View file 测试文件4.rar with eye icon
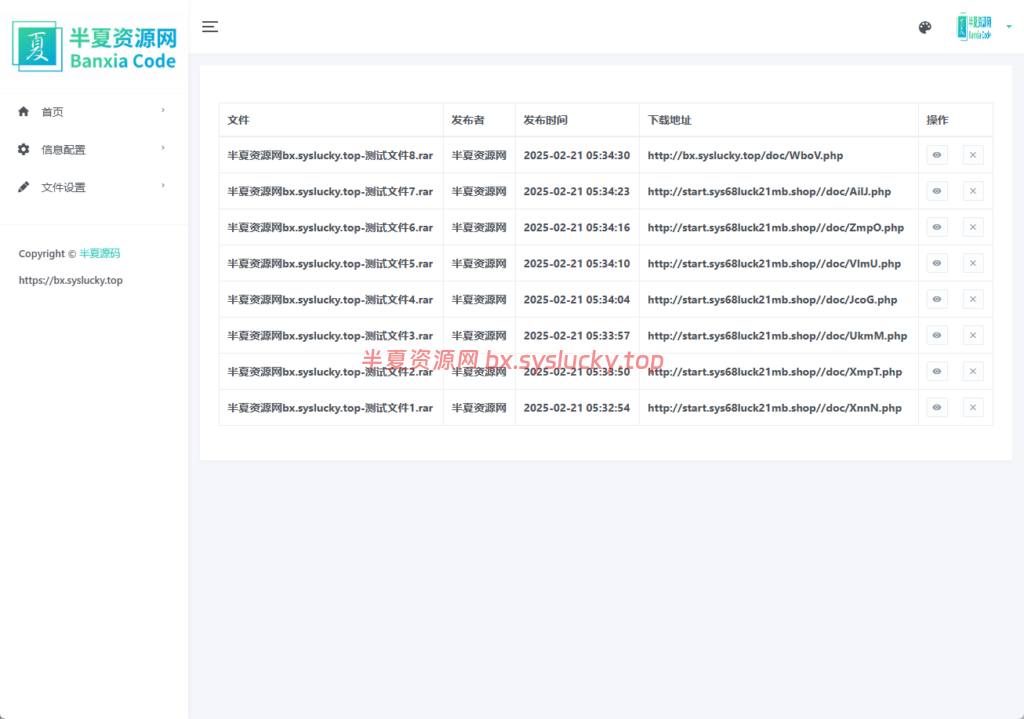 click(936, 299)
